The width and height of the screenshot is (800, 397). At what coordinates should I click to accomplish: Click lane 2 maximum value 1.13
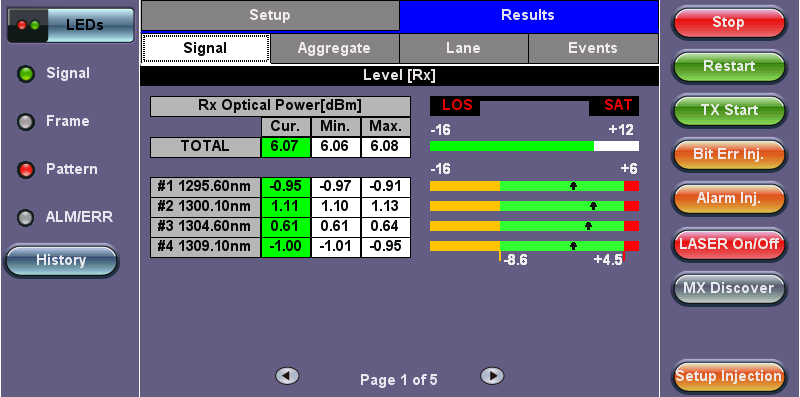[x=386, y=207]
